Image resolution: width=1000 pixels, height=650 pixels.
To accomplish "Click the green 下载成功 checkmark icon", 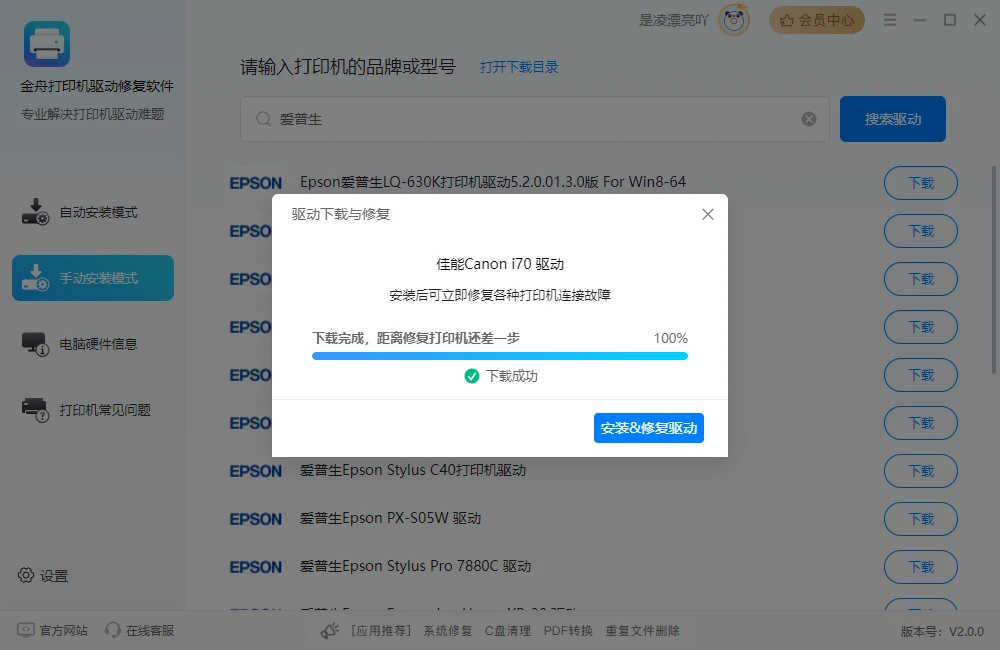I will (x=471, y=376).
